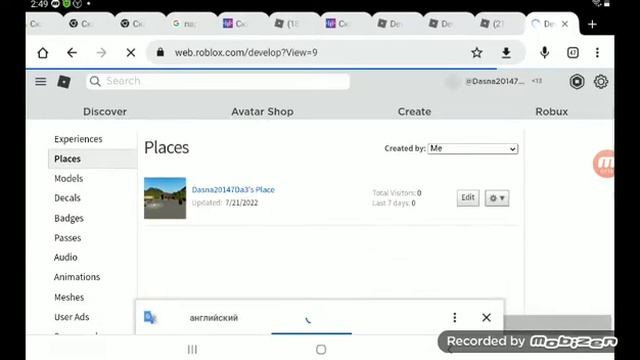The height and width of the screenshot is (360, 640).
Task: Tap the Android home button
Action: (321, 349)
